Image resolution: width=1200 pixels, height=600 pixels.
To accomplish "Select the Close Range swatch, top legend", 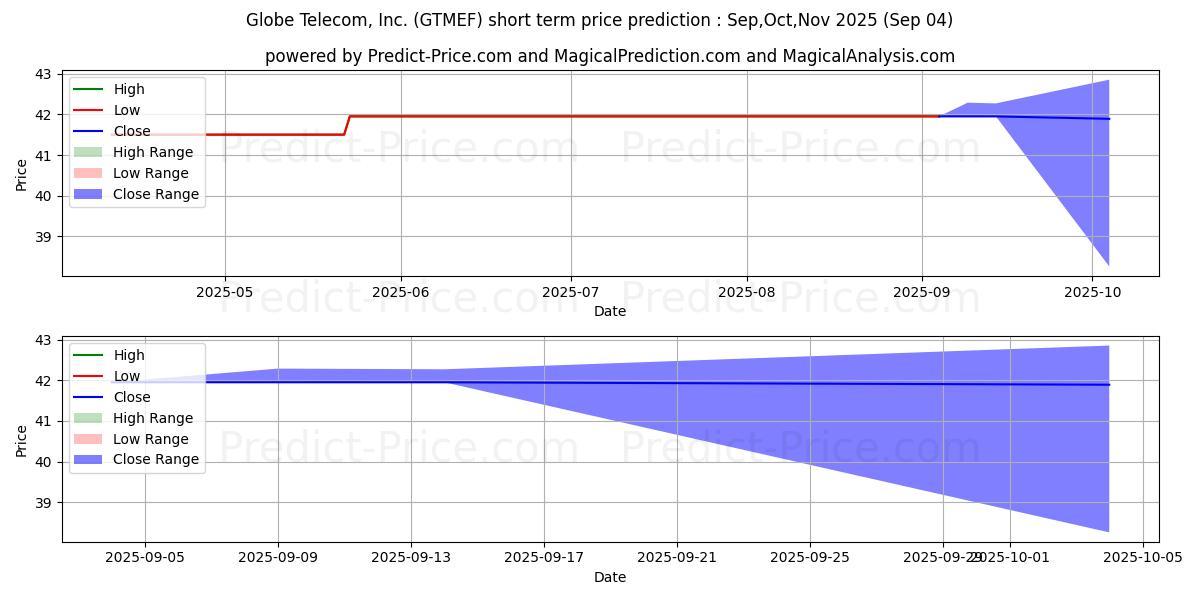I will 88,194.
